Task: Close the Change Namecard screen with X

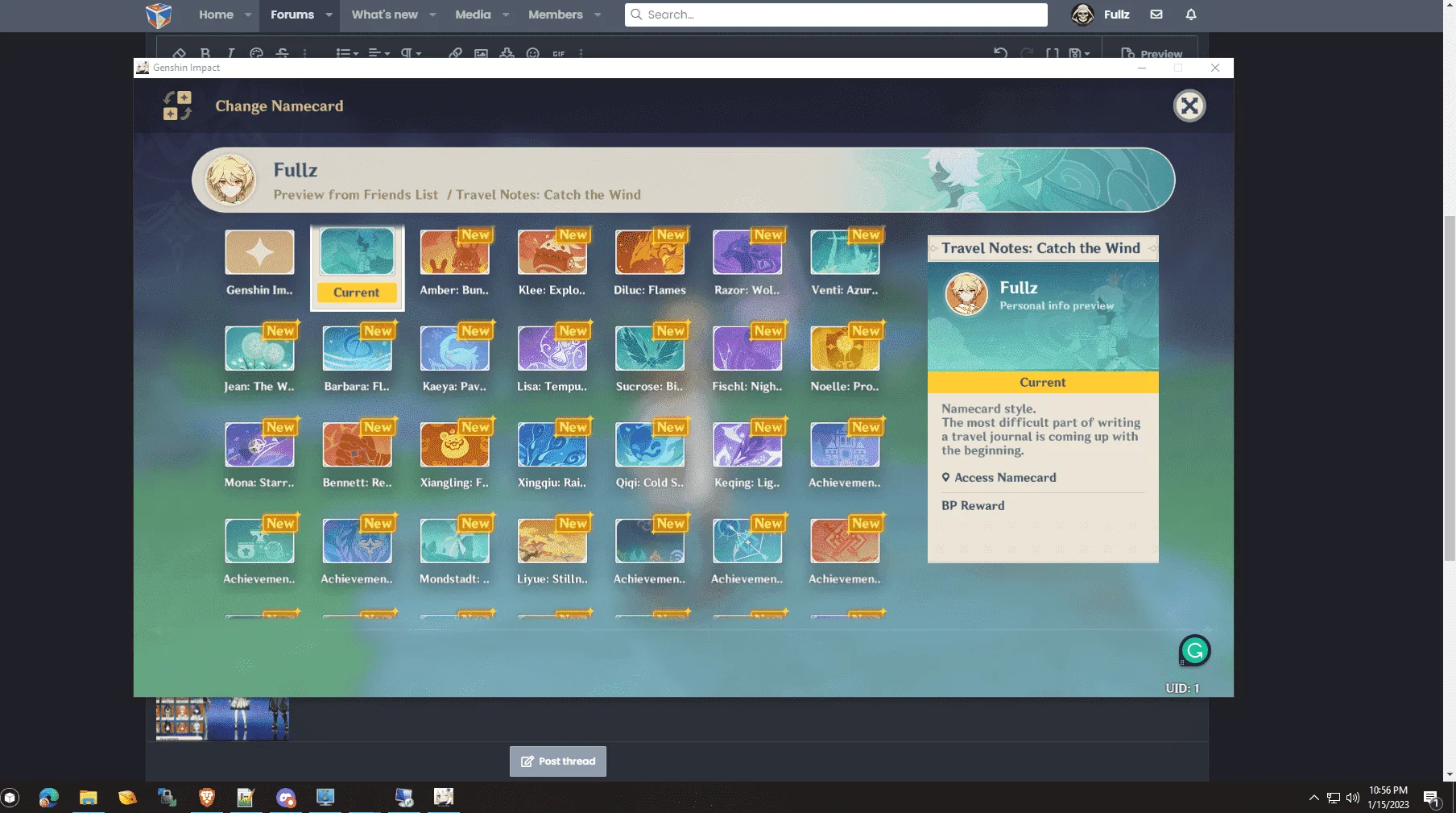Action: point(1189,106)
